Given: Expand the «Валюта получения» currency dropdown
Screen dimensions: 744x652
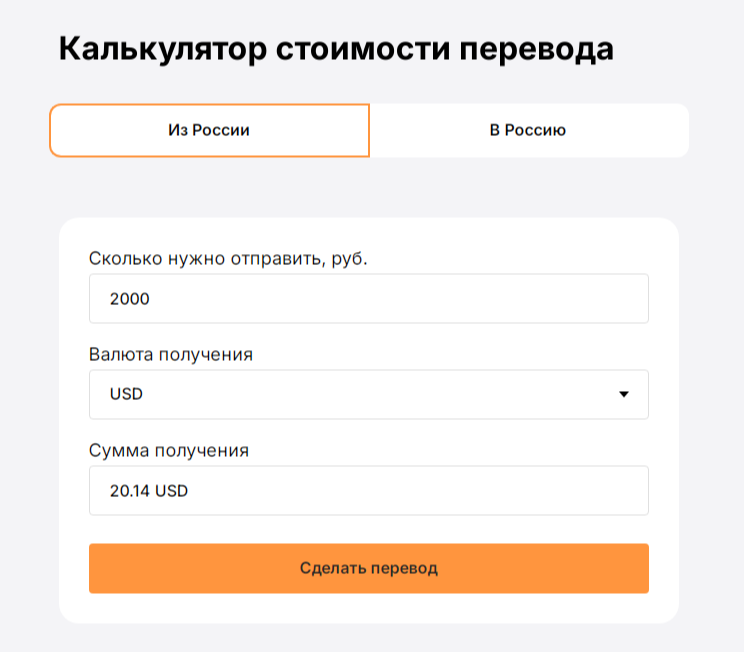Looking at the screenshot, I should pyautogui.click(x=368, y=394).
